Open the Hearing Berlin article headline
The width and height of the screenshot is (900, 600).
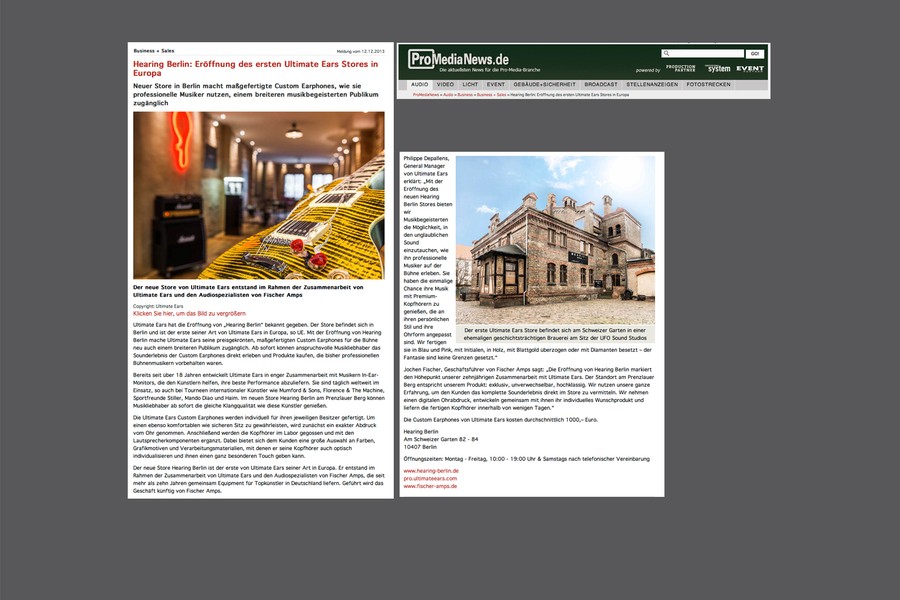[x=255, y=69]
